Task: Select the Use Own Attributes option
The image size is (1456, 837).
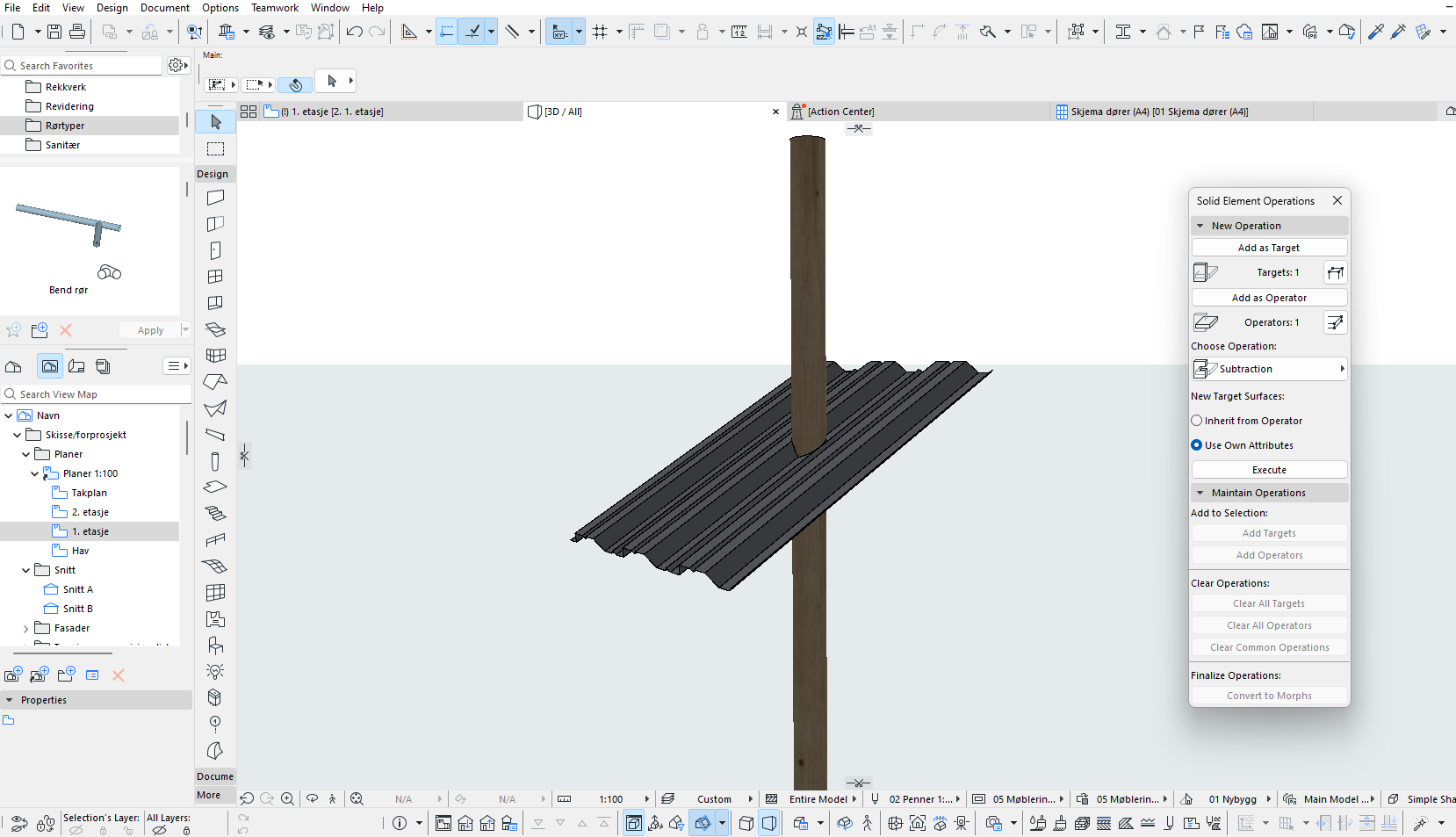Action: click(x=1197, y=445)
